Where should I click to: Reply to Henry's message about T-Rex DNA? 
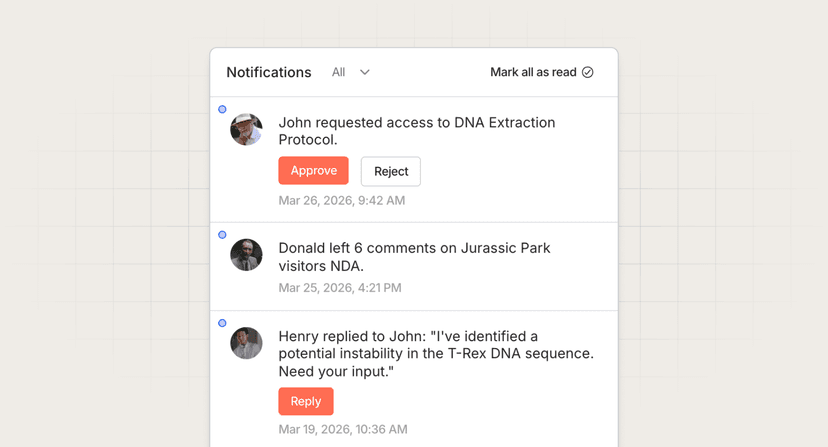(306, 401)
